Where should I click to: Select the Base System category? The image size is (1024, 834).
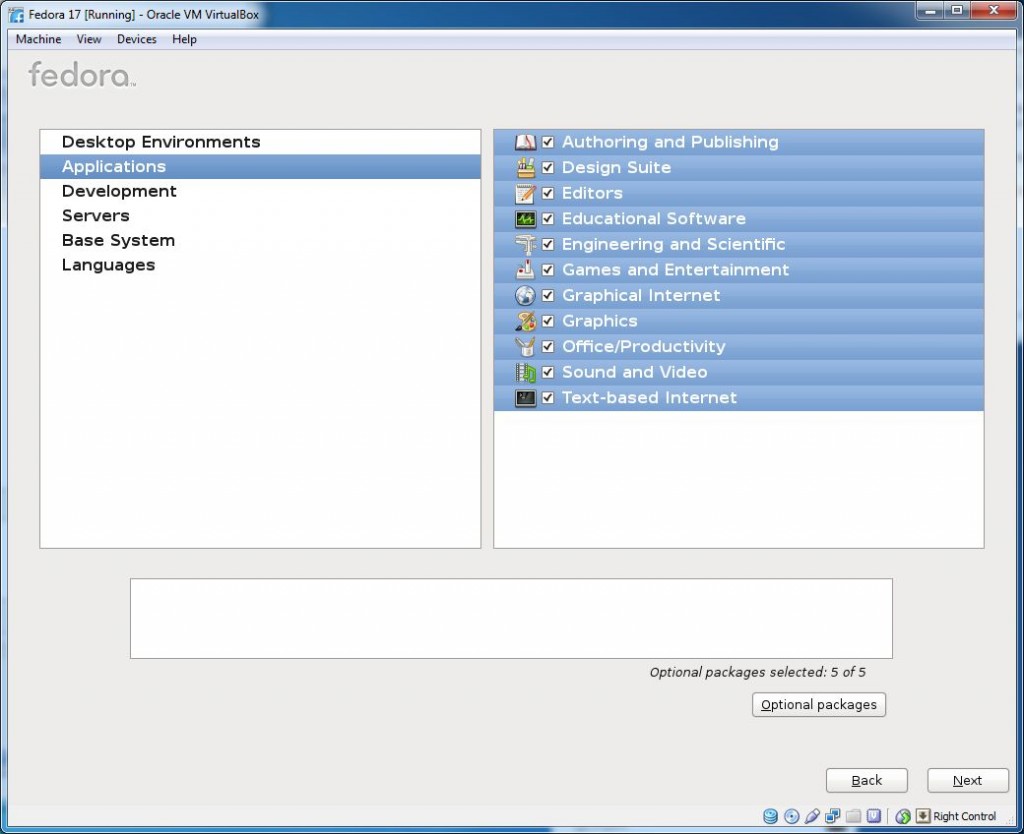pos(260,240)
